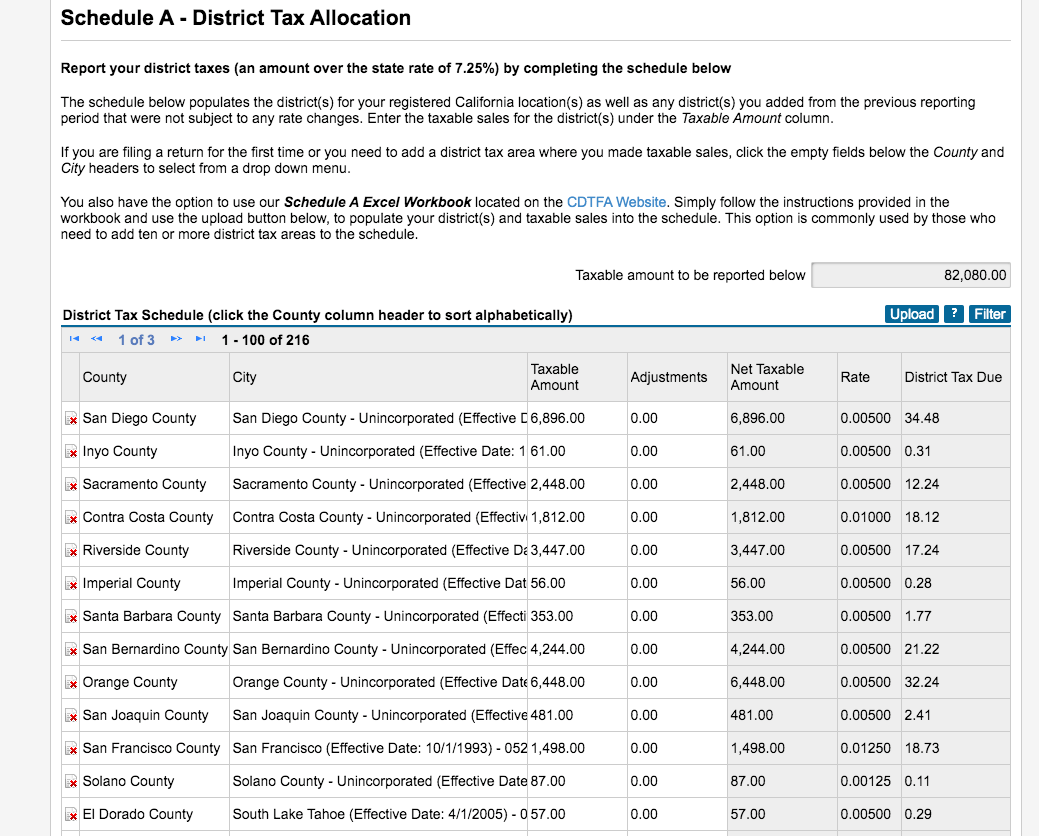Edit Taxable Amount for Riverside County
The image size is (1039, 836).
pyautogui.click(x=577, y=550)
